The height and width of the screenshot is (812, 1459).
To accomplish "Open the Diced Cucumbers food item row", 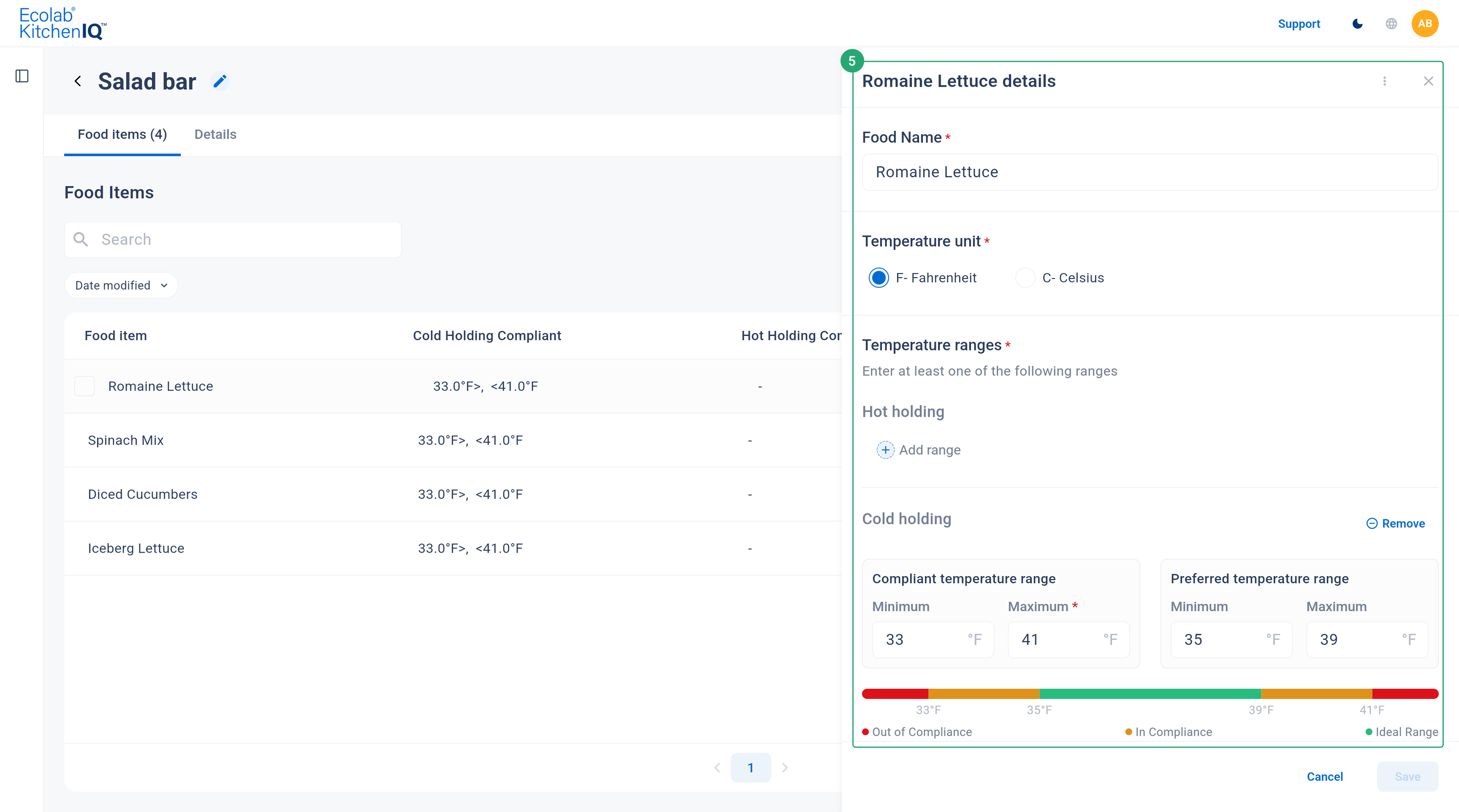I will [453, 494].
